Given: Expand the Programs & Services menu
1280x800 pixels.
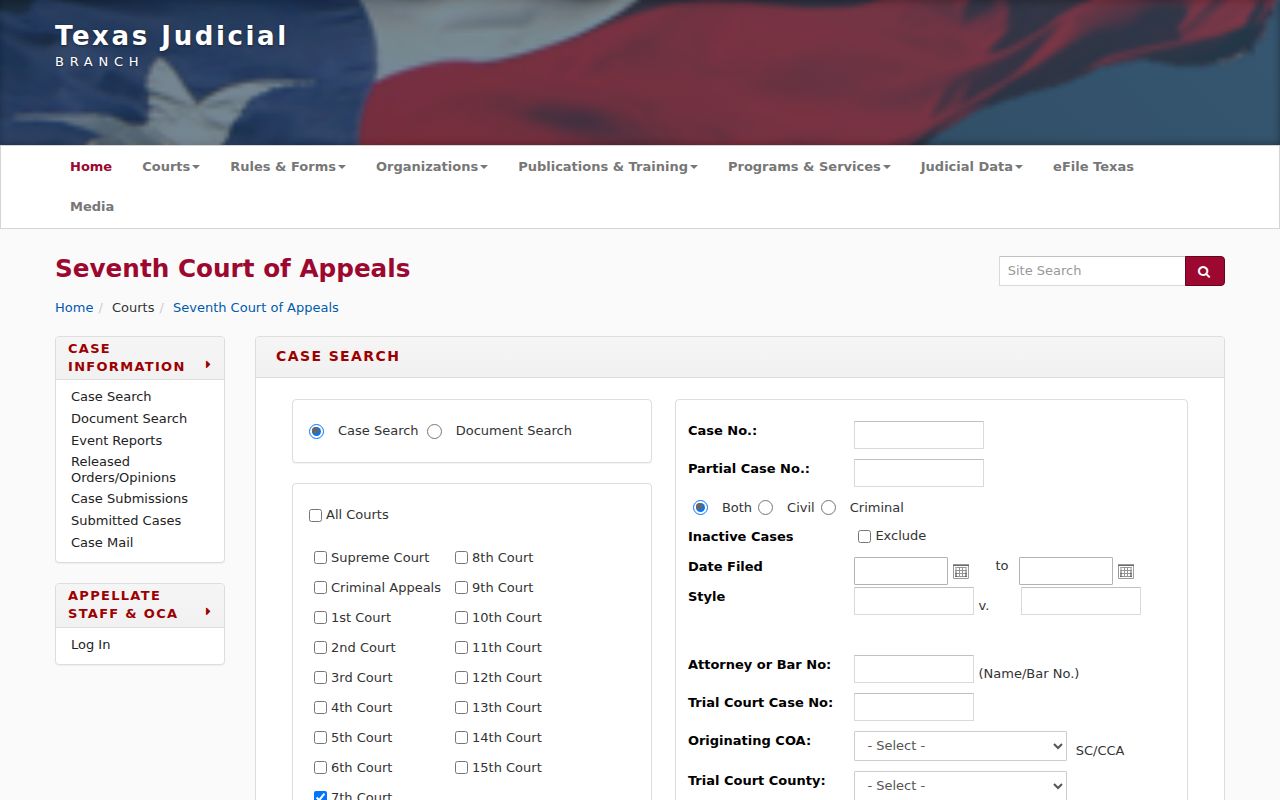Looking at the screenshot, I should [809, 167].
